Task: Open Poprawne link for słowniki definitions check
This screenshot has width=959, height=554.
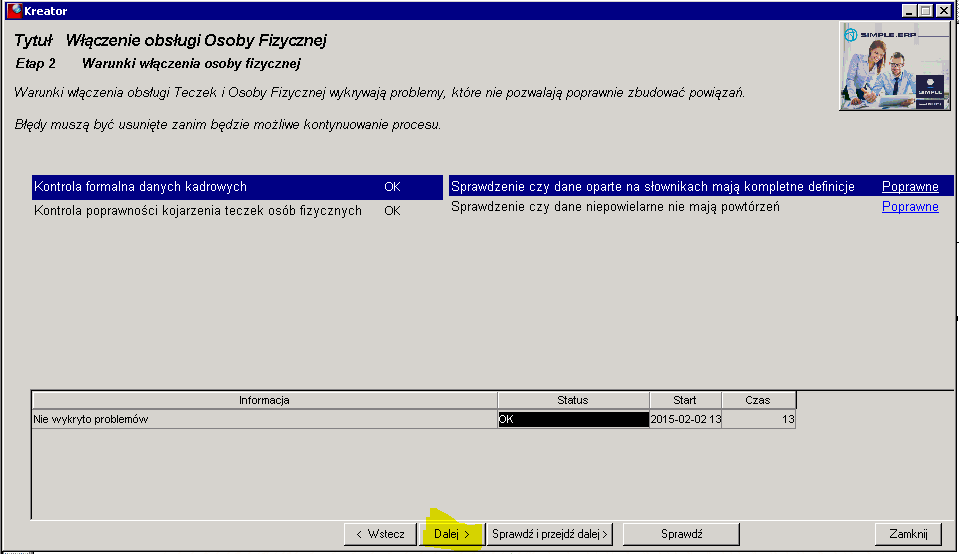Action: point(910,187)
